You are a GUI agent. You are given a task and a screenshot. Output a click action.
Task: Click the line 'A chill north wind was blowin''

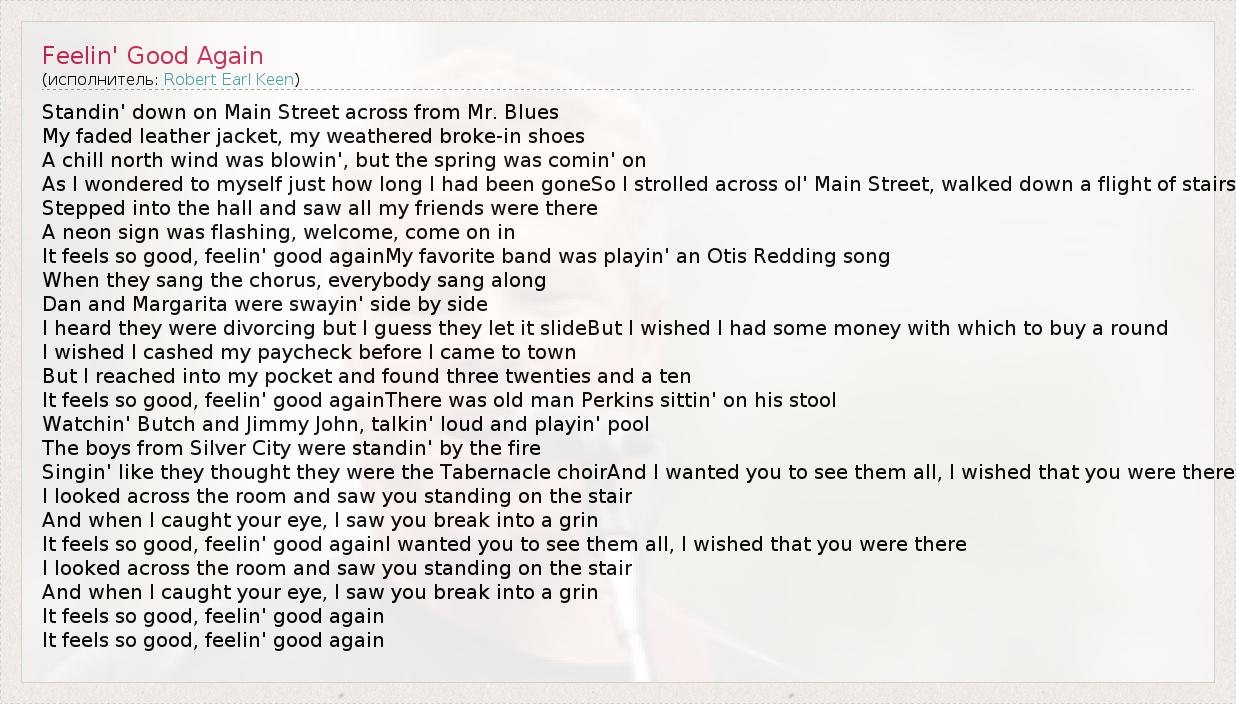(344, 160)
